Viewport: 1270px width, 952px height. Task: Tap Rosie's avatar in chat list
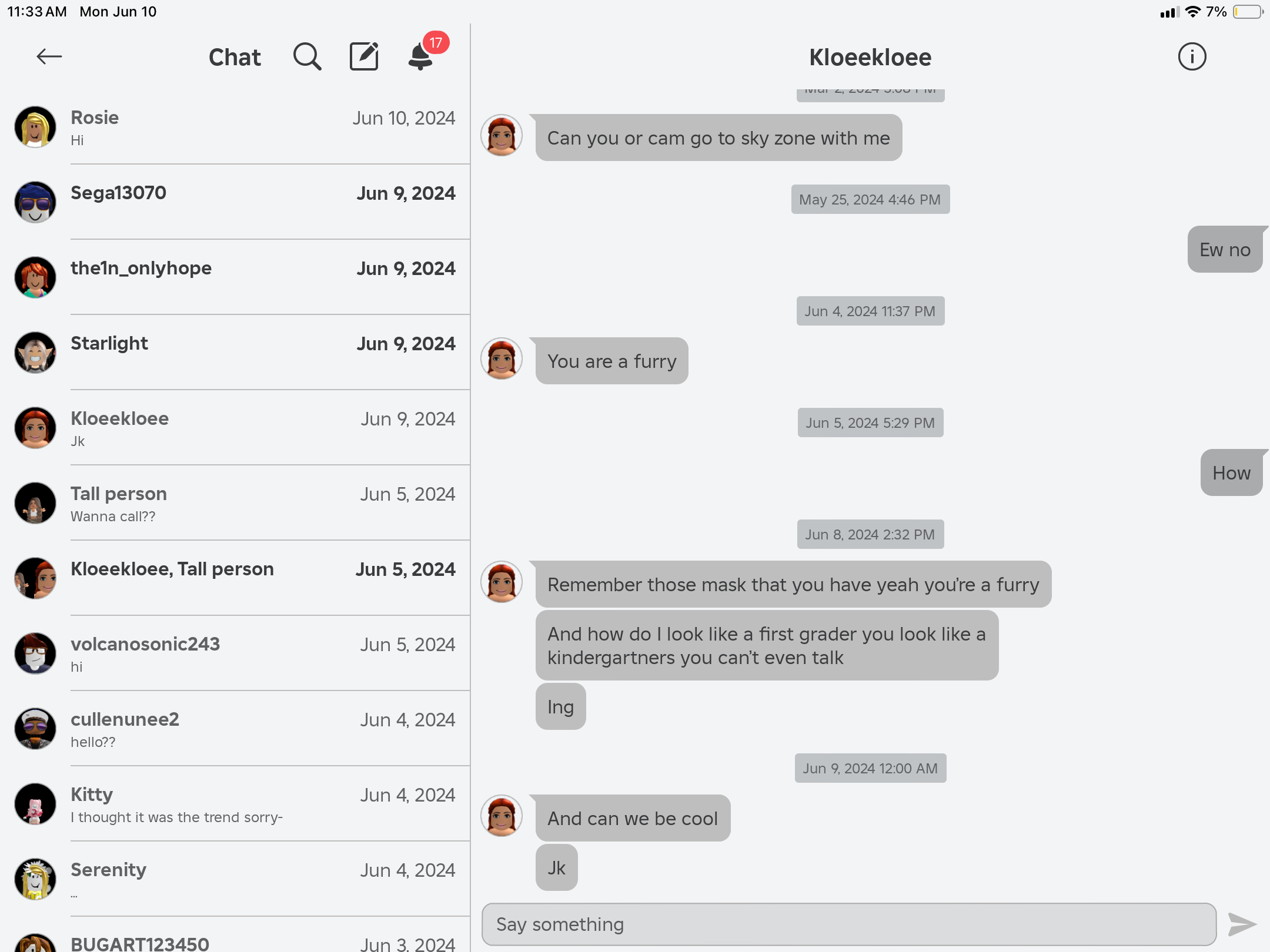[35, 127]
